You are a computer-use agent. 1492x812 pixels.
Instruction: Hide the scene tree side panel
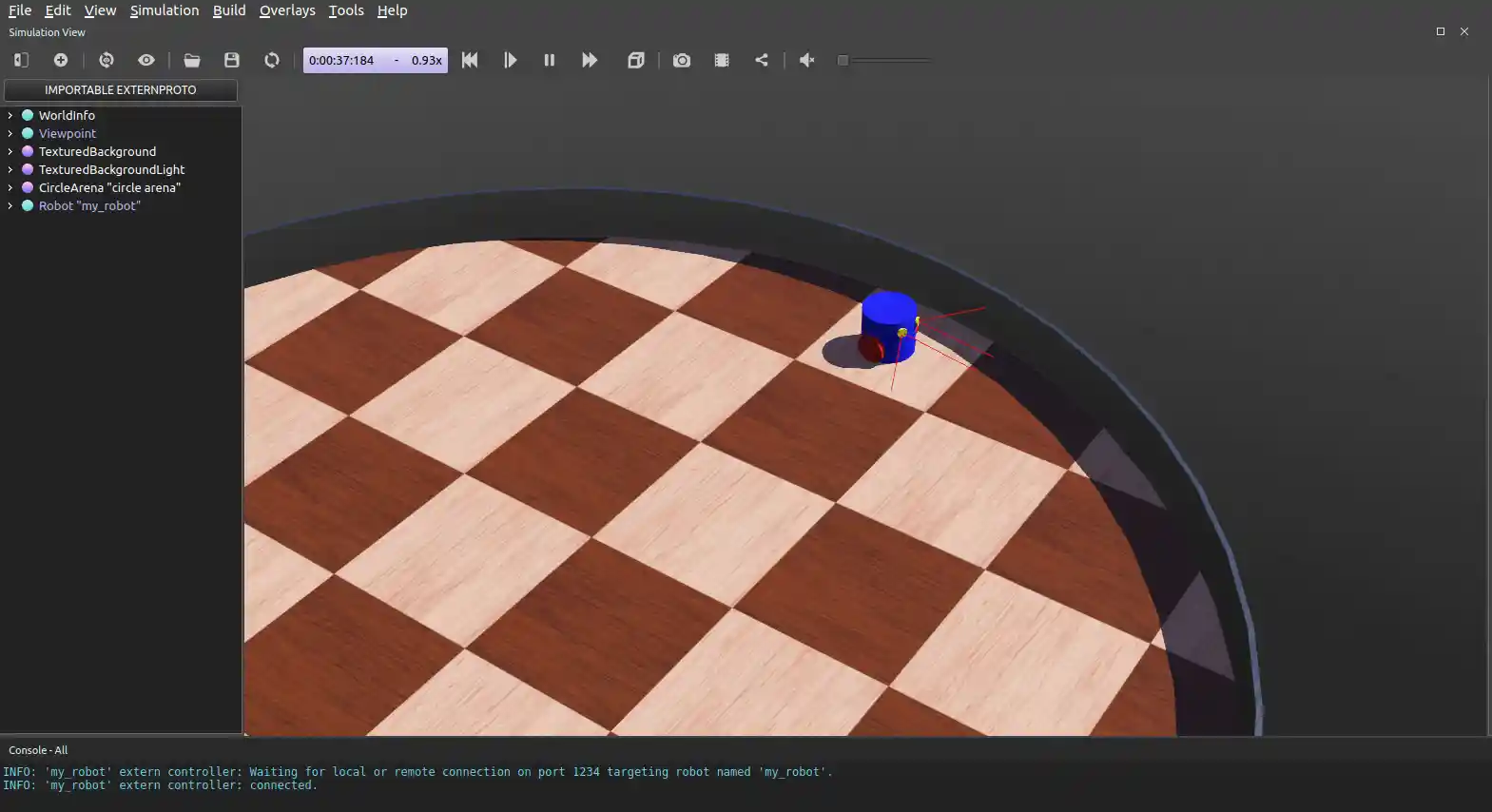click(21, 60)
